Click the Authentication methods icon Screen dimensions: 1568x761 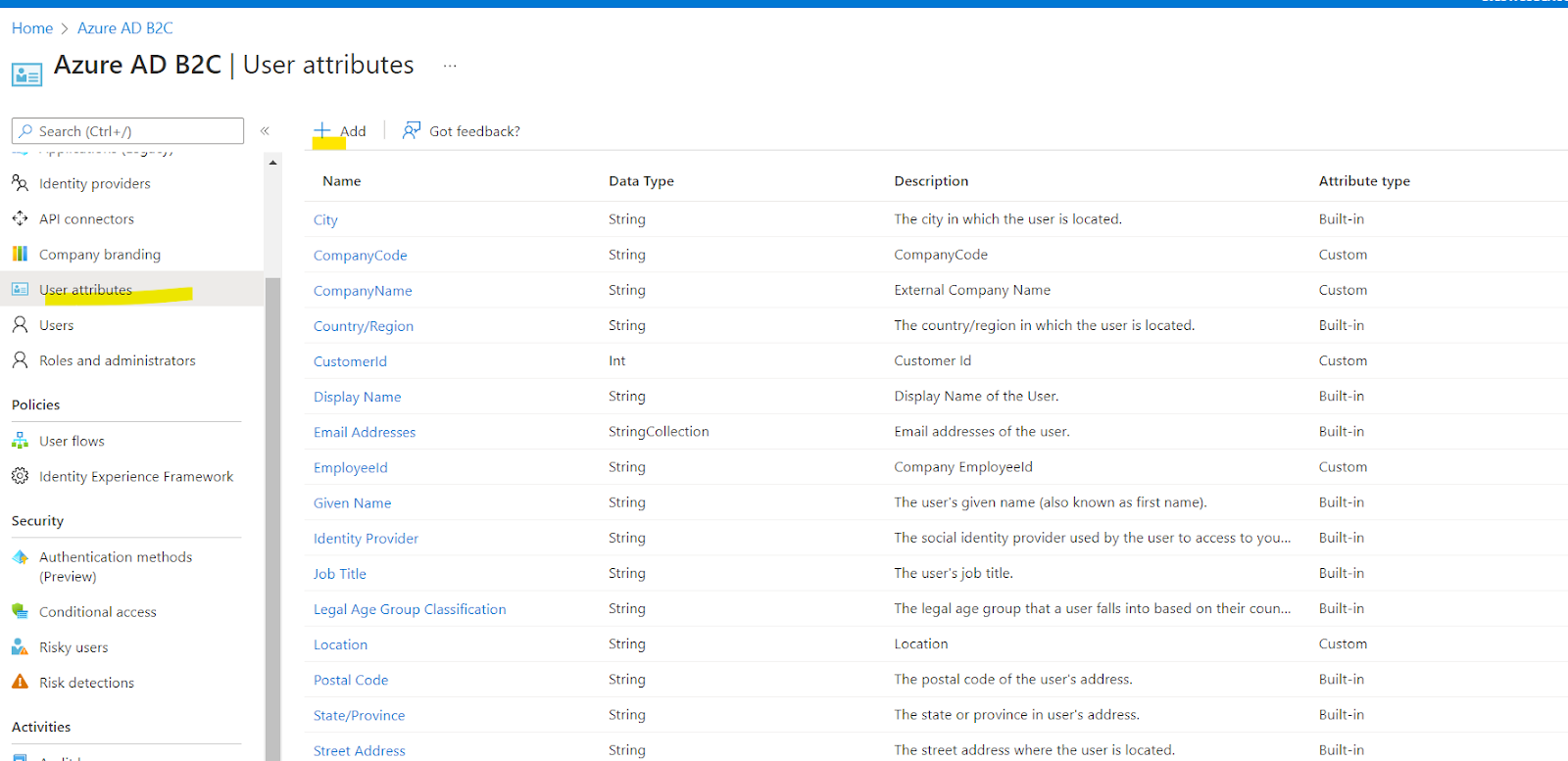click(x=20, y=556)
